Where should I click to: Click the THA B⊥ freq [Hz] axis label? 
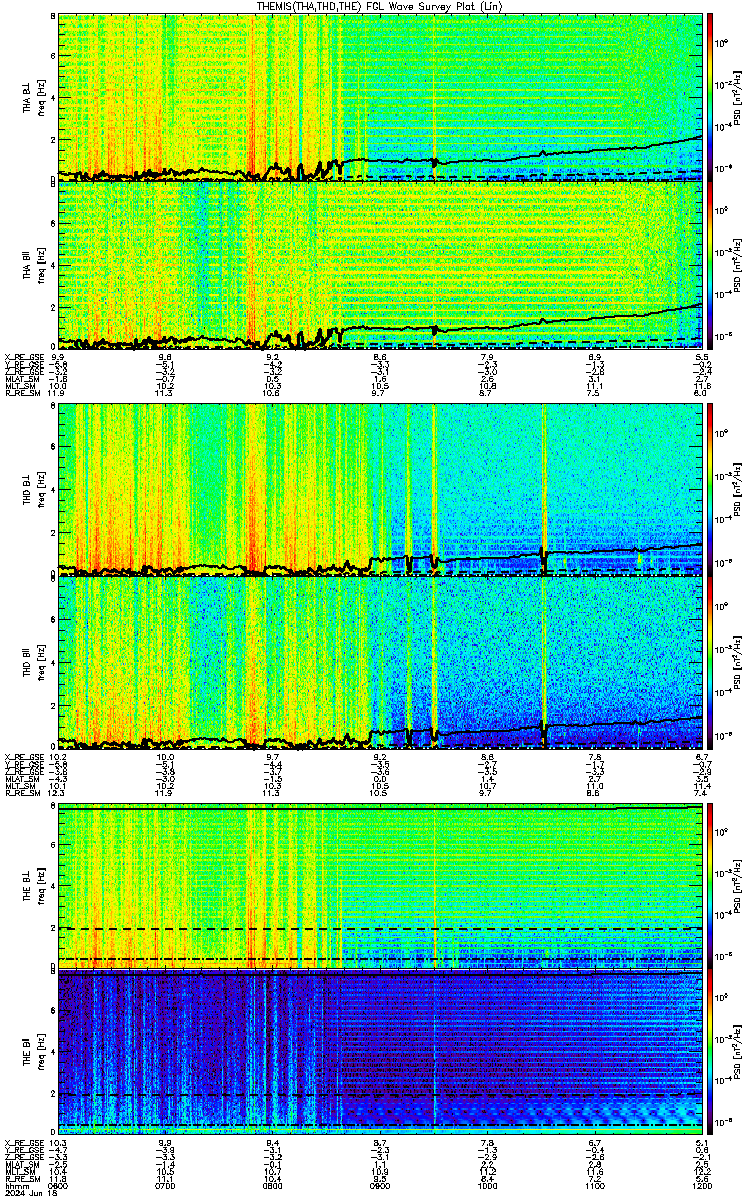pos(42,97)
